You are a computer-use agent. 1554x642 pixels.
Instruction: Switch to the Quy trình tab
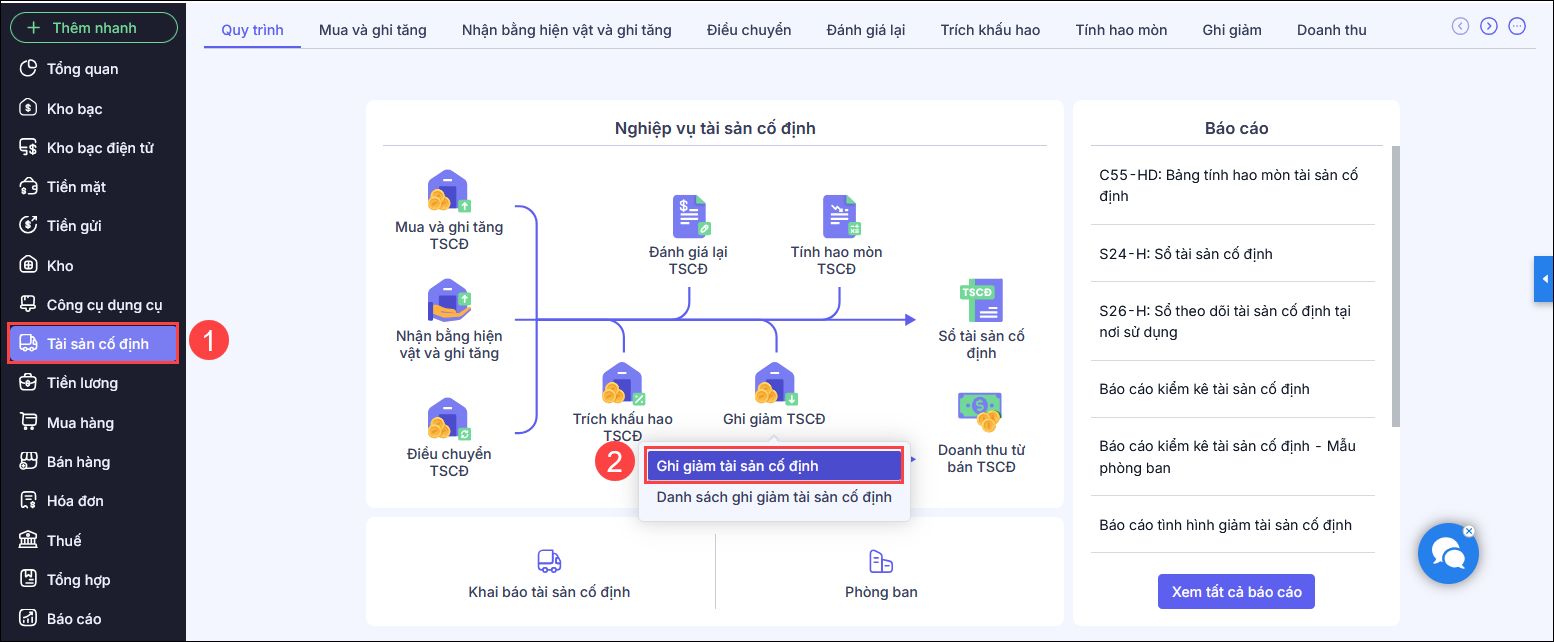point(252,30)
